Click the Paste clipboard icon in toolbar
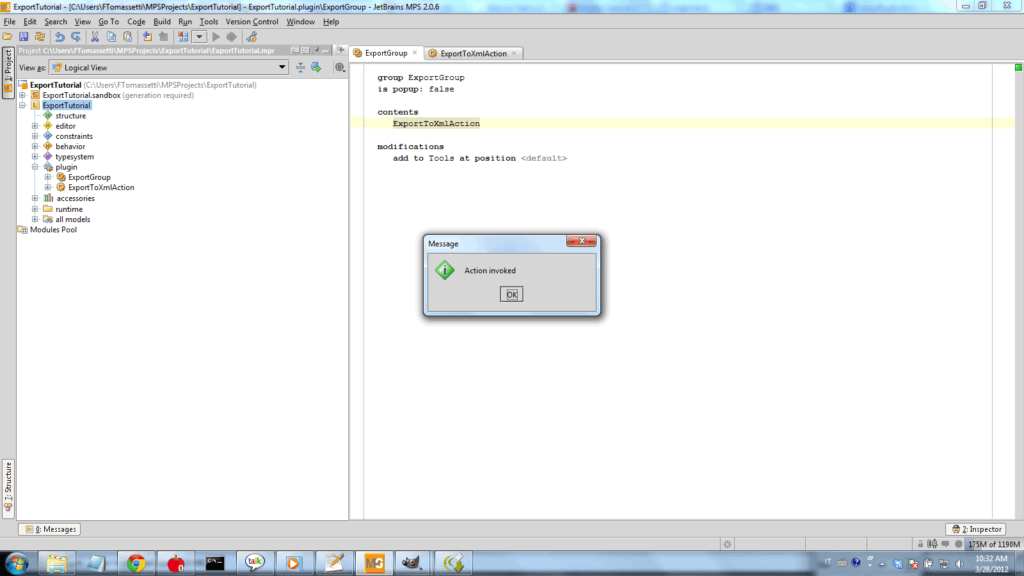The image size is (1024, 576). (127, 37)
